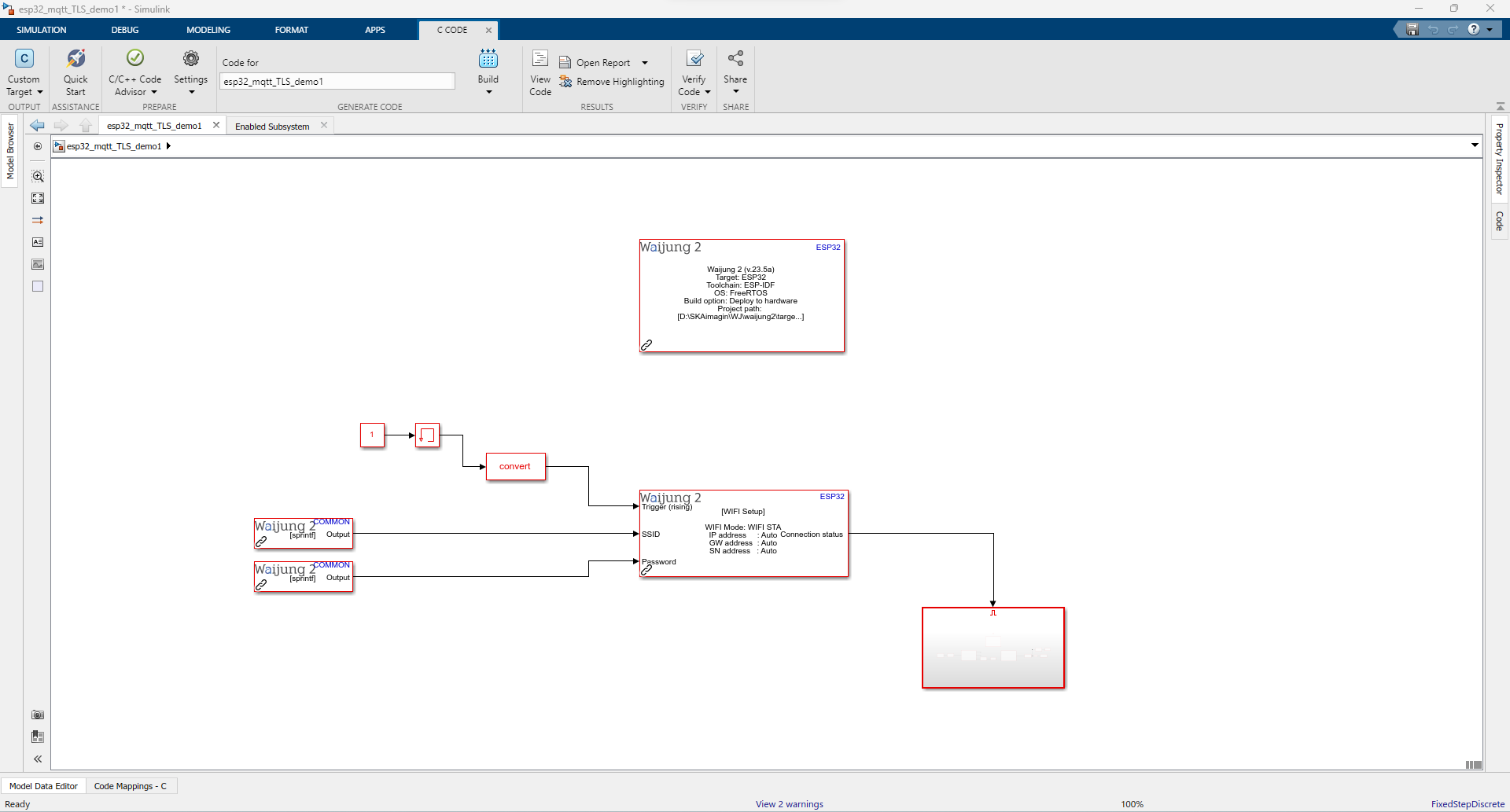
Task: Go up to parent system
Action: point(86,125)
